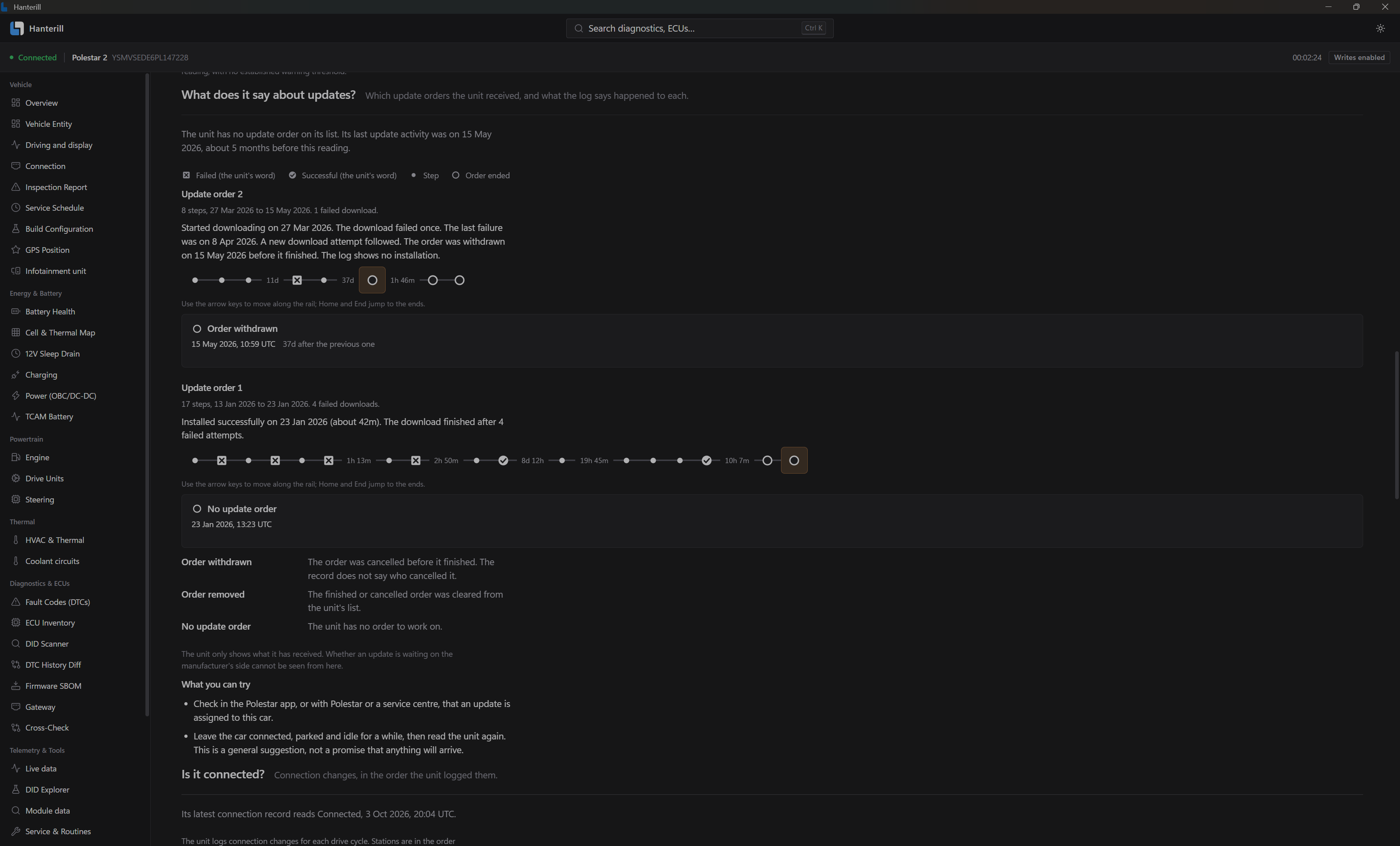Select the failed download marker on Update order 2 rail
1400x846 pixels.
tap(297, 280)
